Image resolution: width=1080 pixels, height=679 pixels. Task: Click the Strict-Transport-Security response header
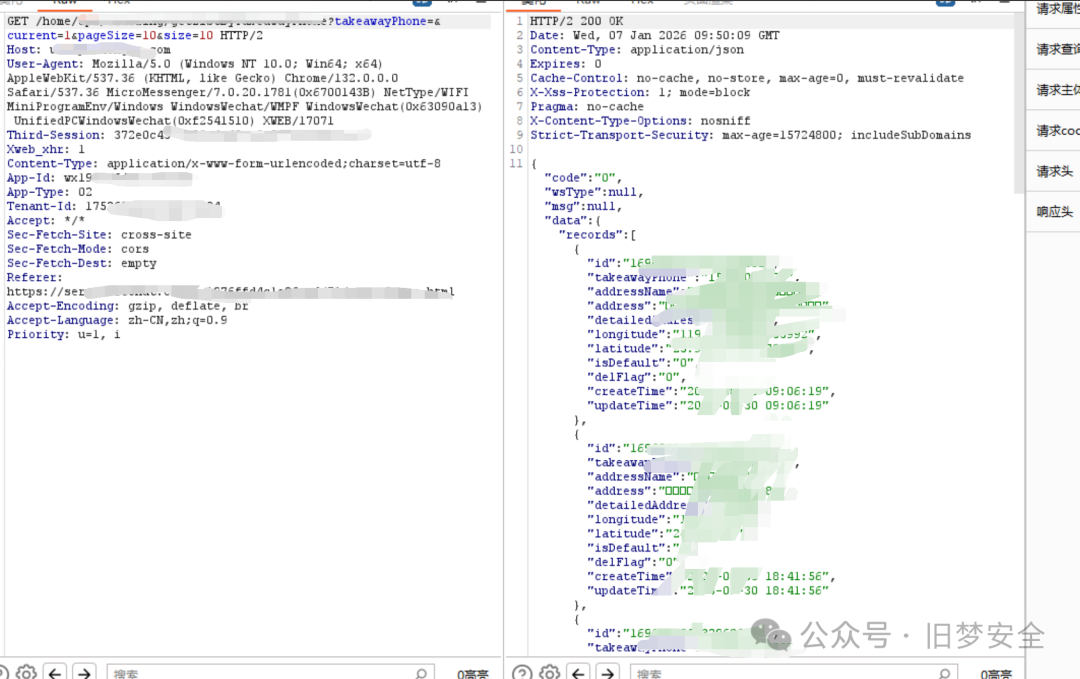coord(750,135)
